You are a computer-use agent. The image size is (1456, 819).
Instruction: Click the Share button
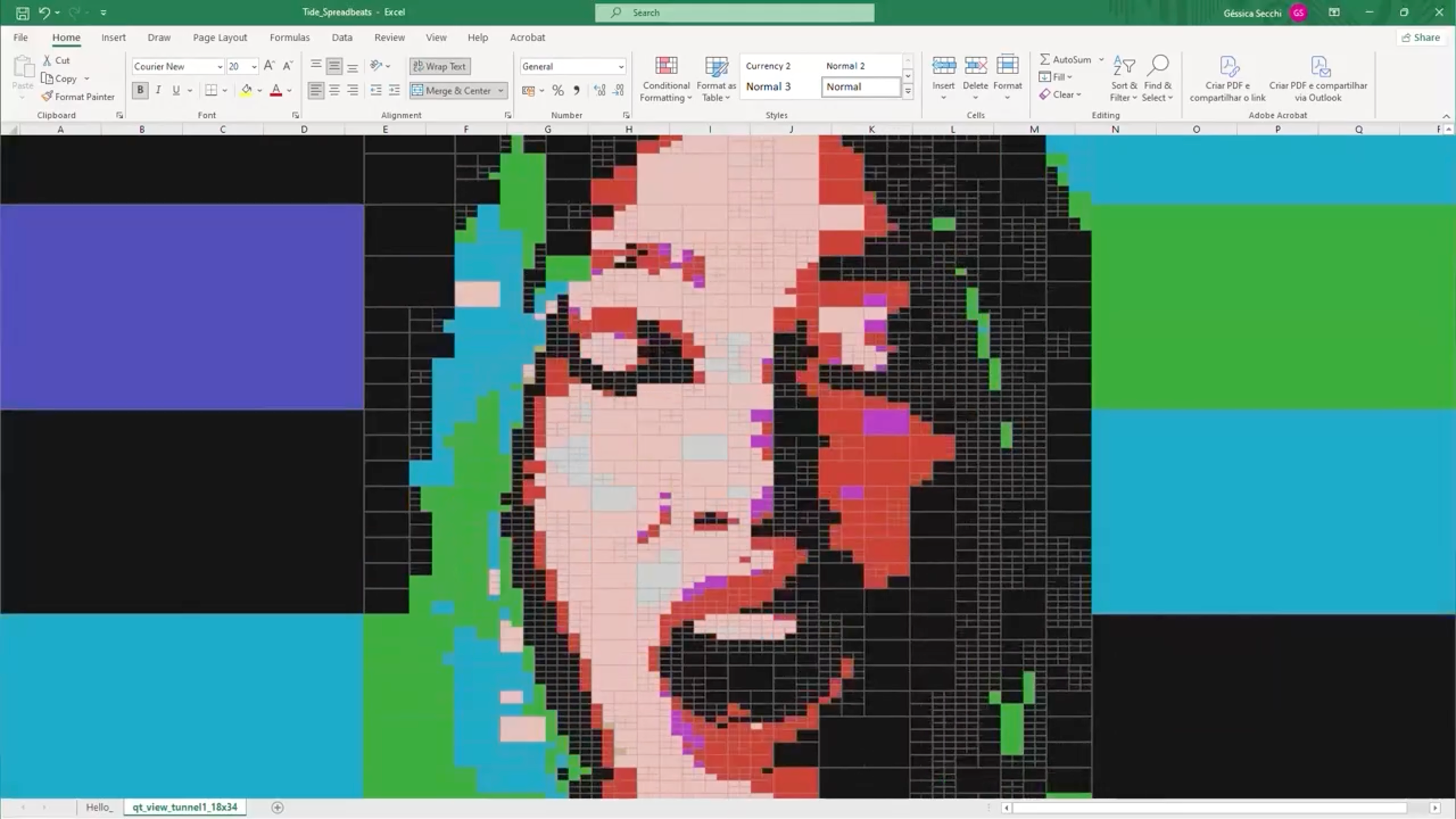point(1420,38)
